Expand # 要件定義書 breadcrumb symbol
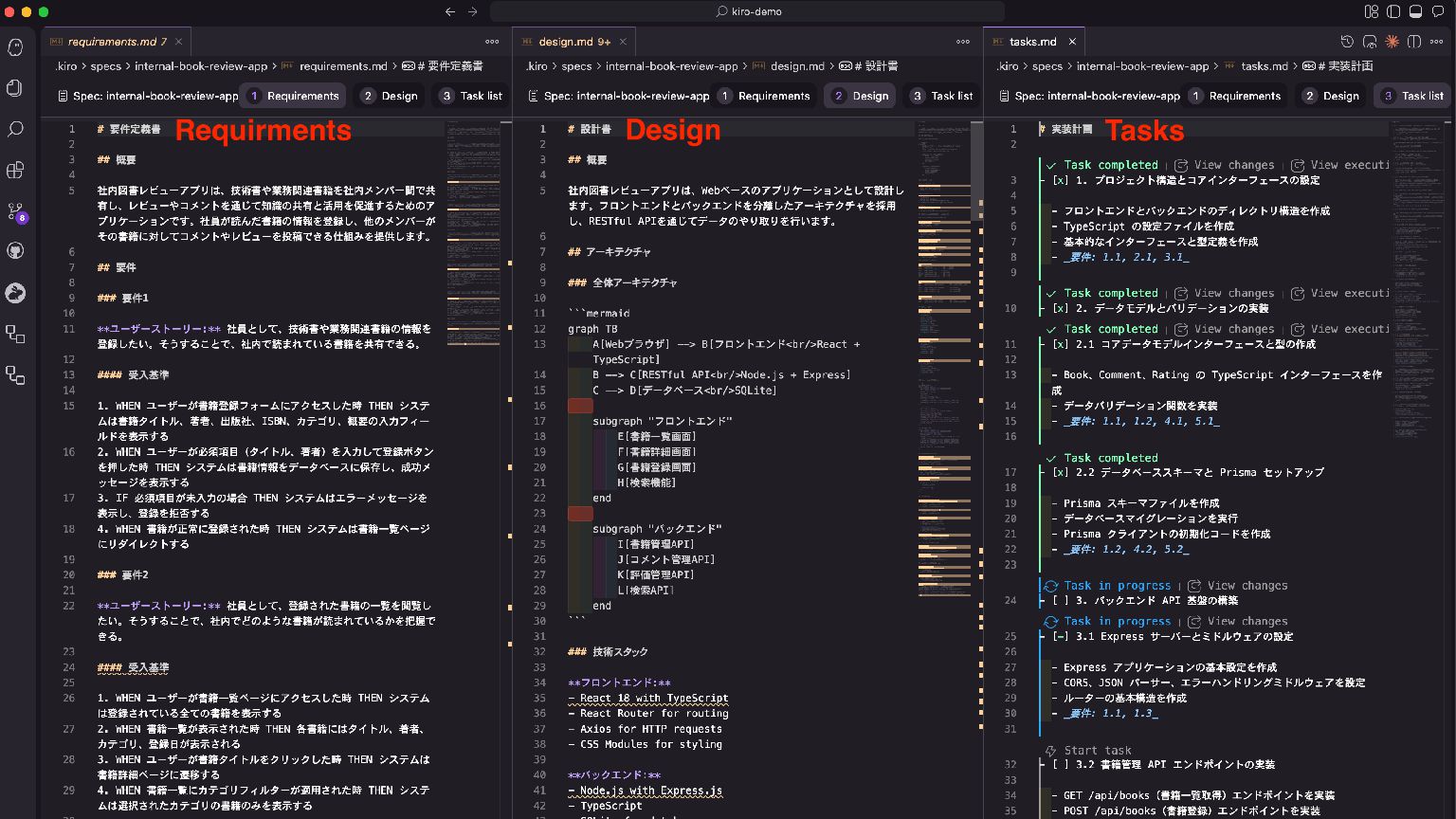 click(x=443, y=66)
